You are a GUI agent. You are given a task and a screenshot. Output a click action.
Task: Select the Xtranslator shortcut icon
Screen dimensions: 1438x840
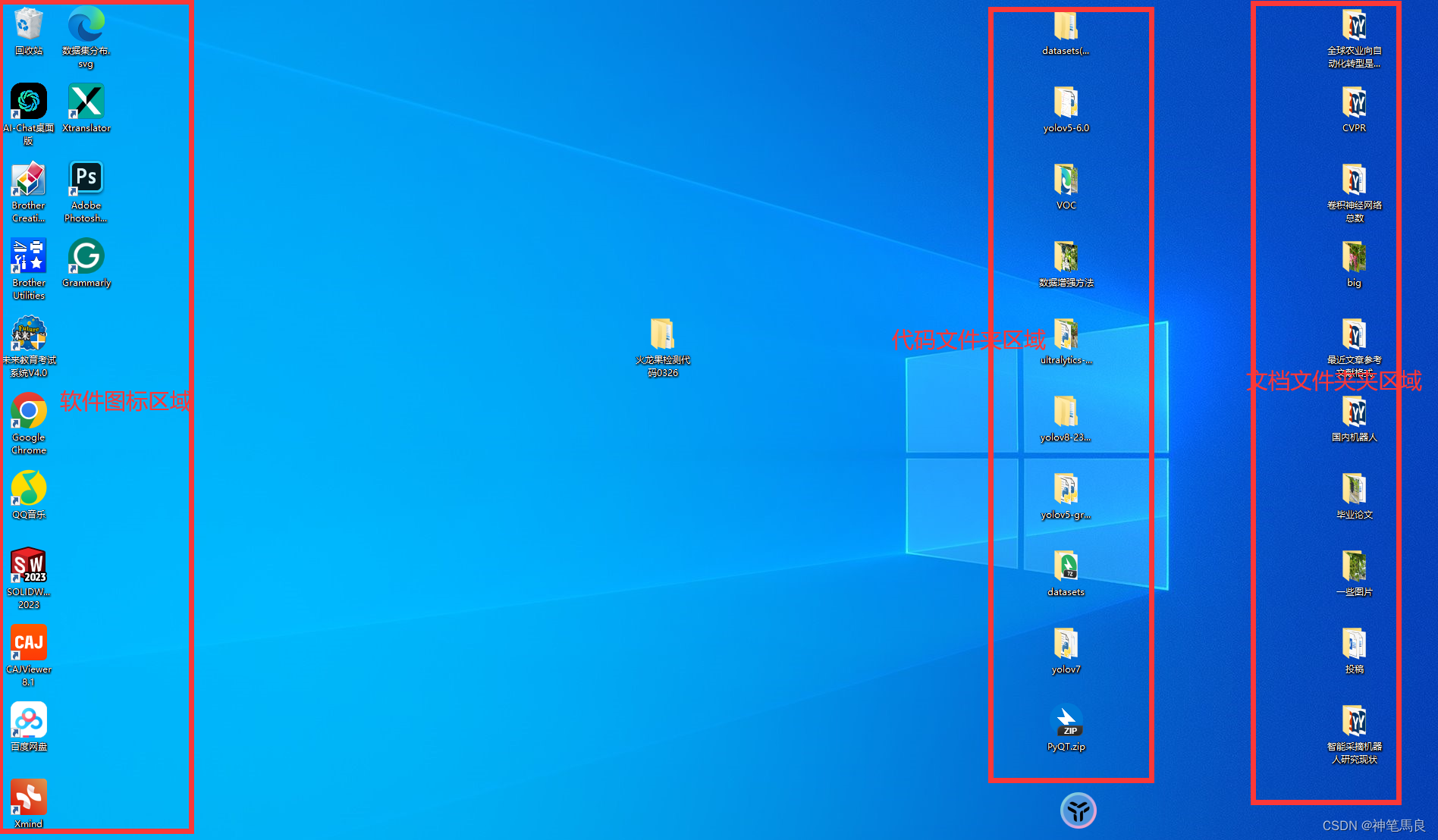pyautogui.click(x=86, y=102)
